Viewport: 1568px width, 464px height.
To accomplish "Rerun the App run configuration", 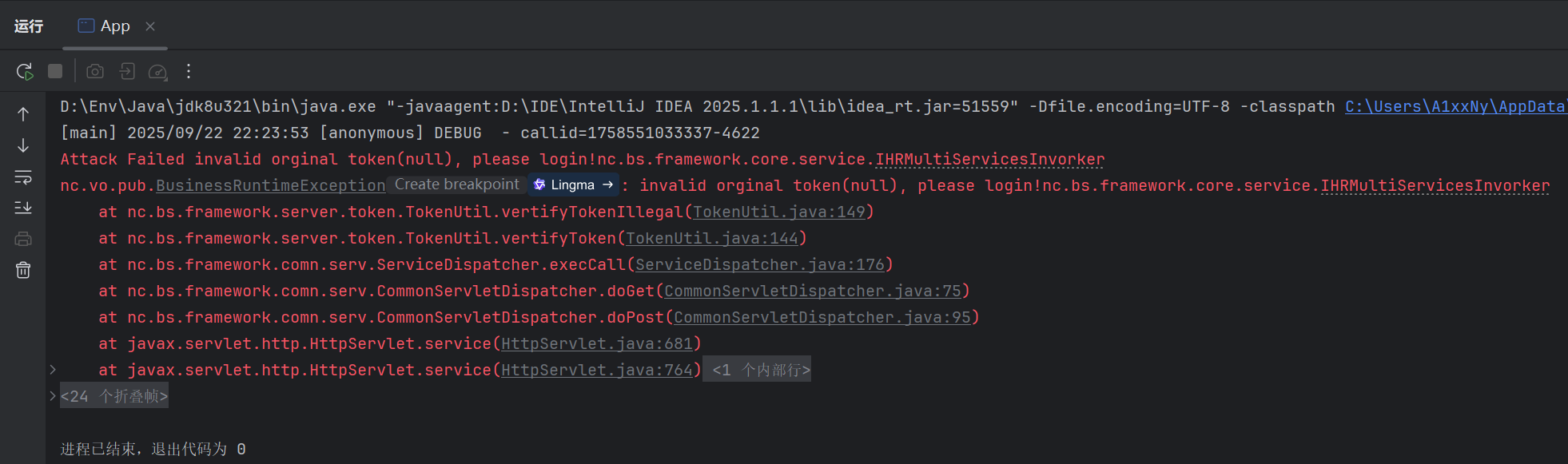I will coord(25,72).
